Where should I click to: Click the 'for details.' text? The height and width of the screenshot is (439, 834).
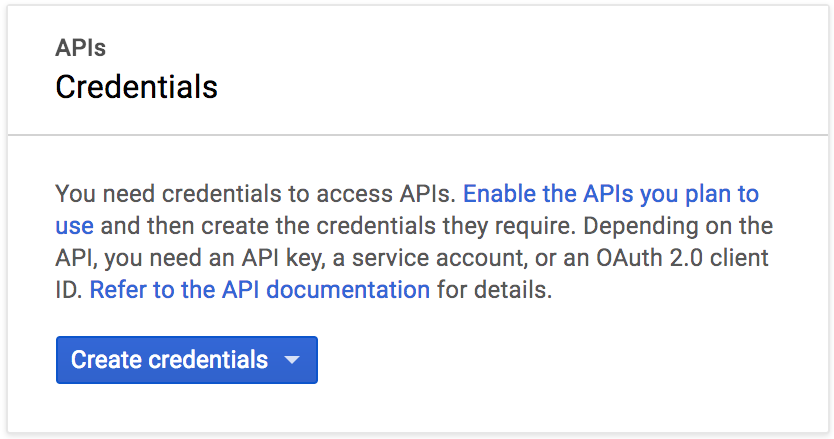point(495,290)
